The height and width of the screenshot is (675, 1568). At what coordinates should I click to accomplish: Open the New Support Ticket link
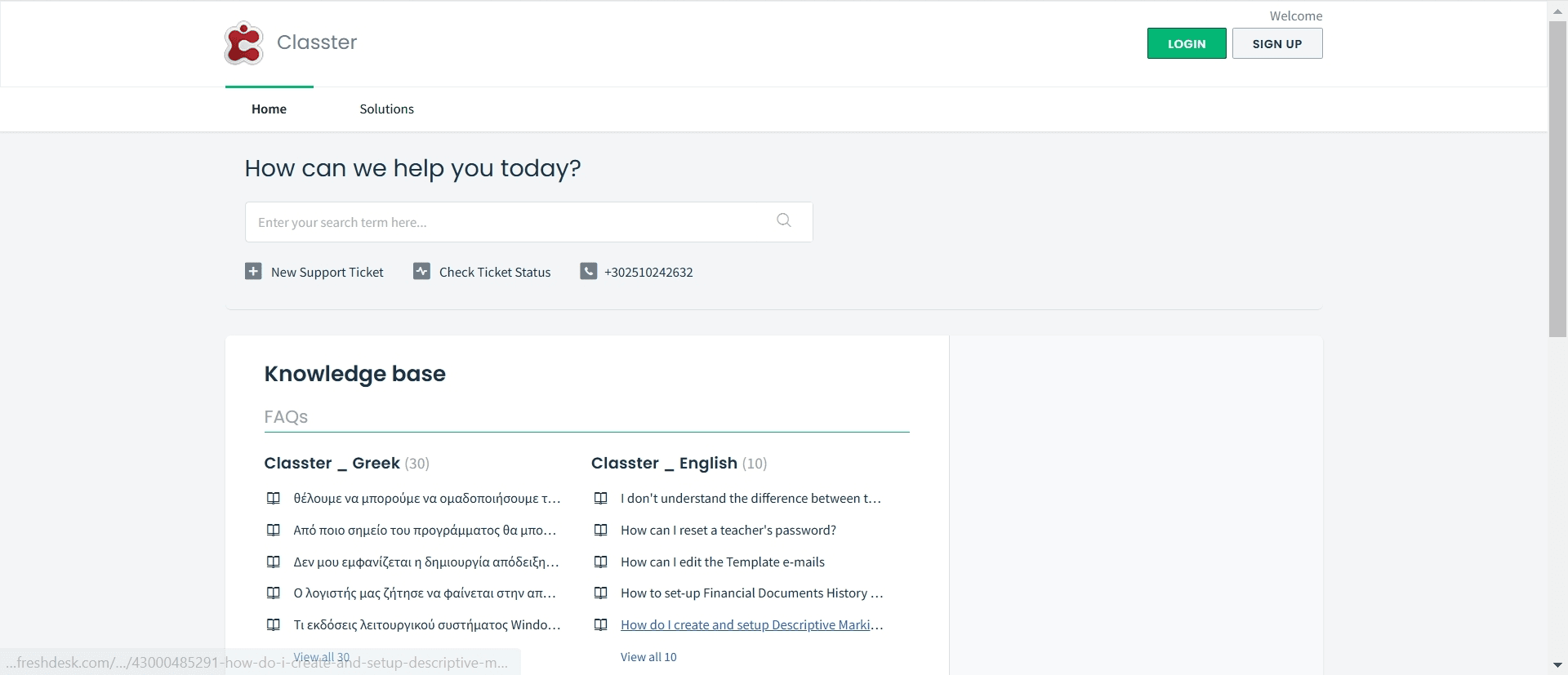click(x=327, y=272)
